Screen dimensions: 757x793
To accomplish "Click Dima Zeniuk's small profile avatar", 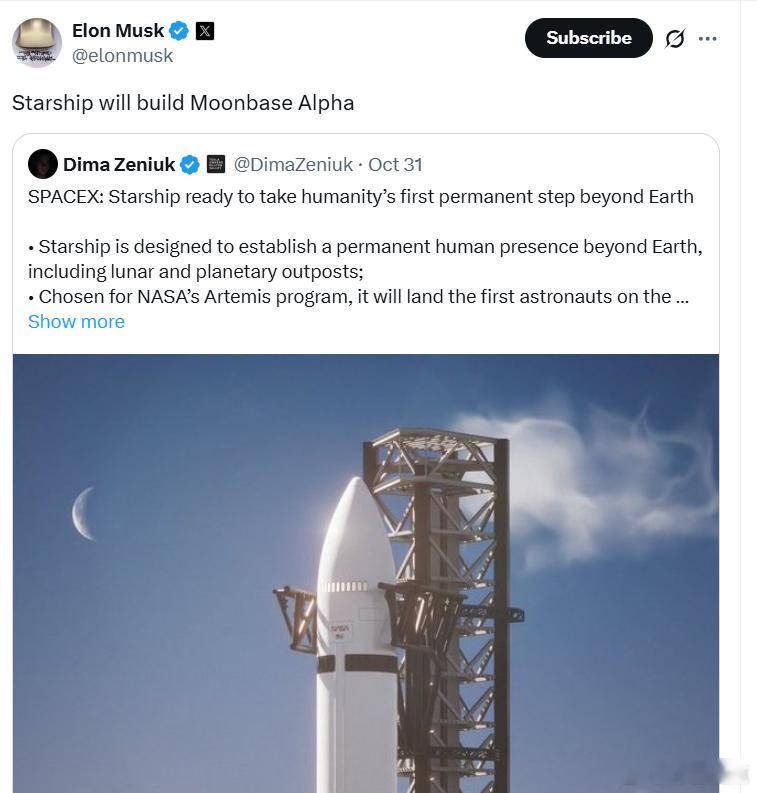I will pyautogui.click(x=43, y=164).
